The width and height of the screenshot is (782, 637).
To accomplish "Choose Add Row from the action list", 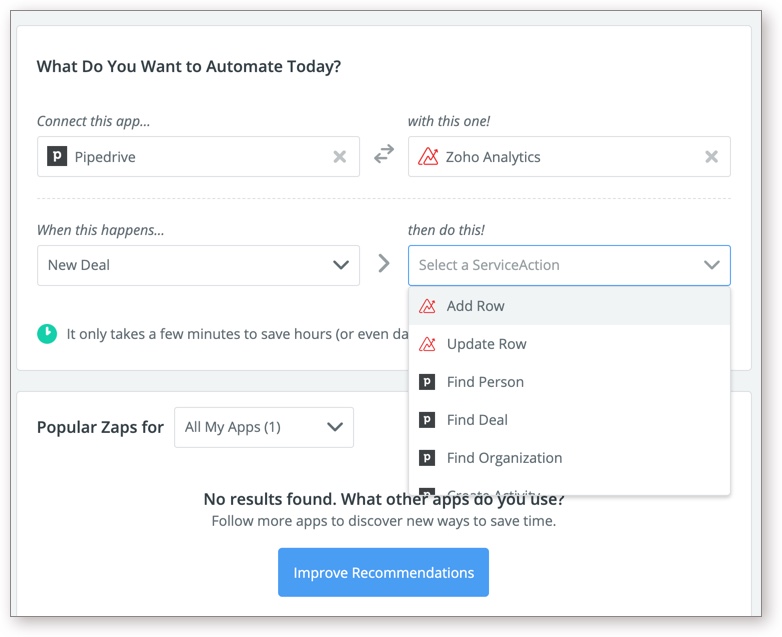I will click(476, 306).
